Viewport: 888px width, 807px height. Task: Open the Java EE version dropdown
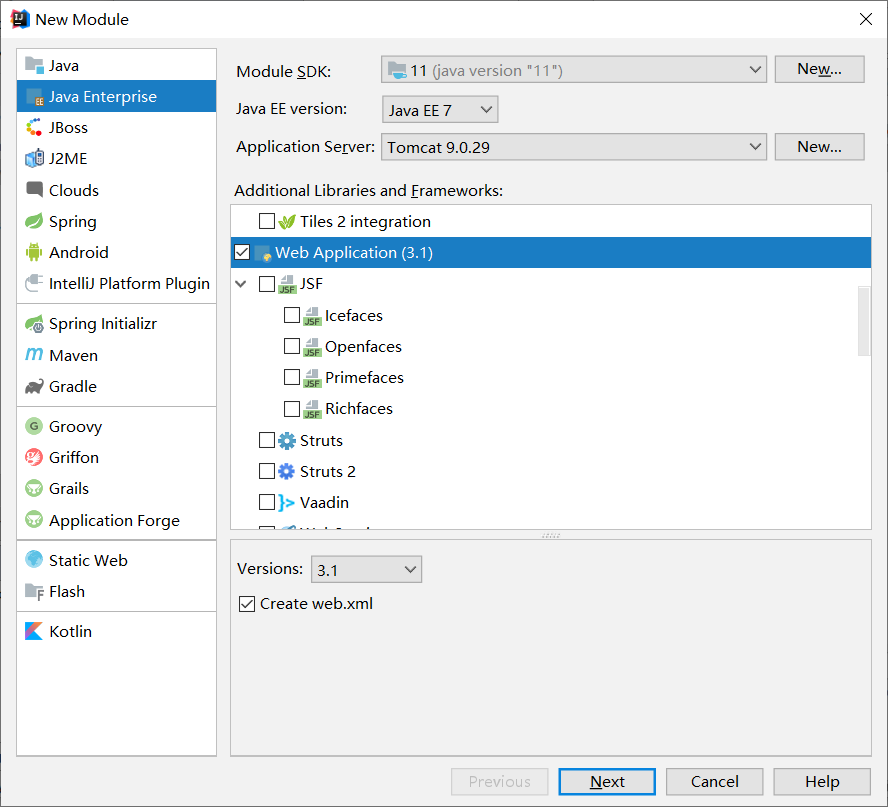pyautogui.click(x=440, y=109)
